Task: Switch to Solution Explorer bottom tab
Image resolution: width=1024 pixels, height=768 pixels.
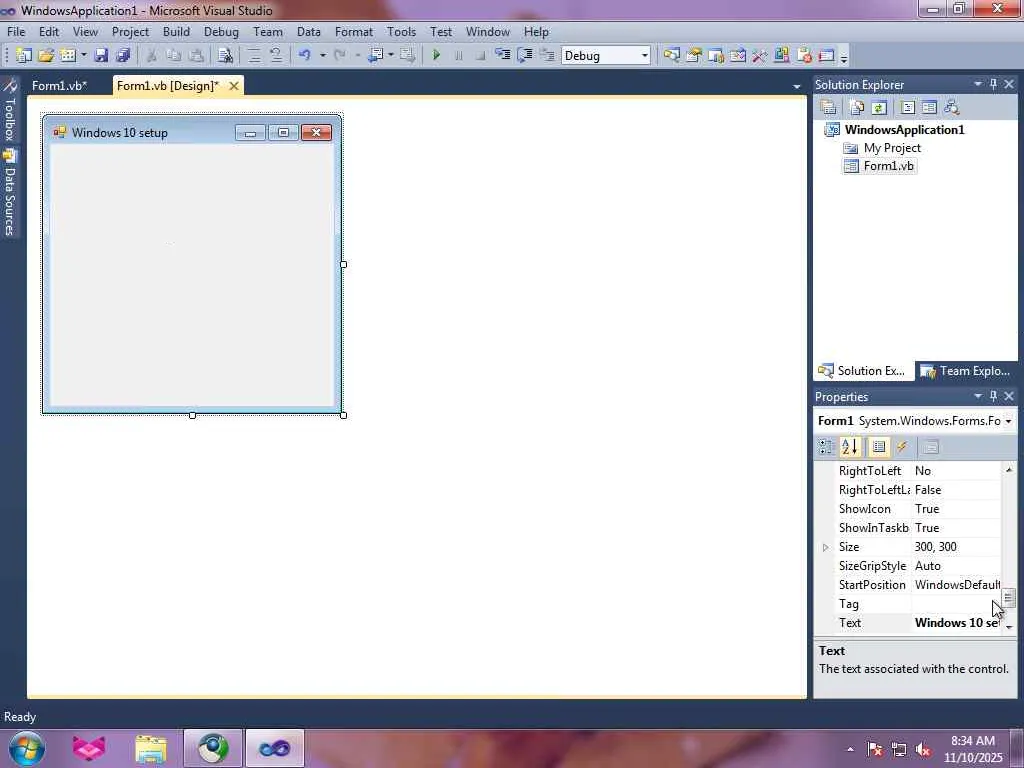Action: point(863,371)
